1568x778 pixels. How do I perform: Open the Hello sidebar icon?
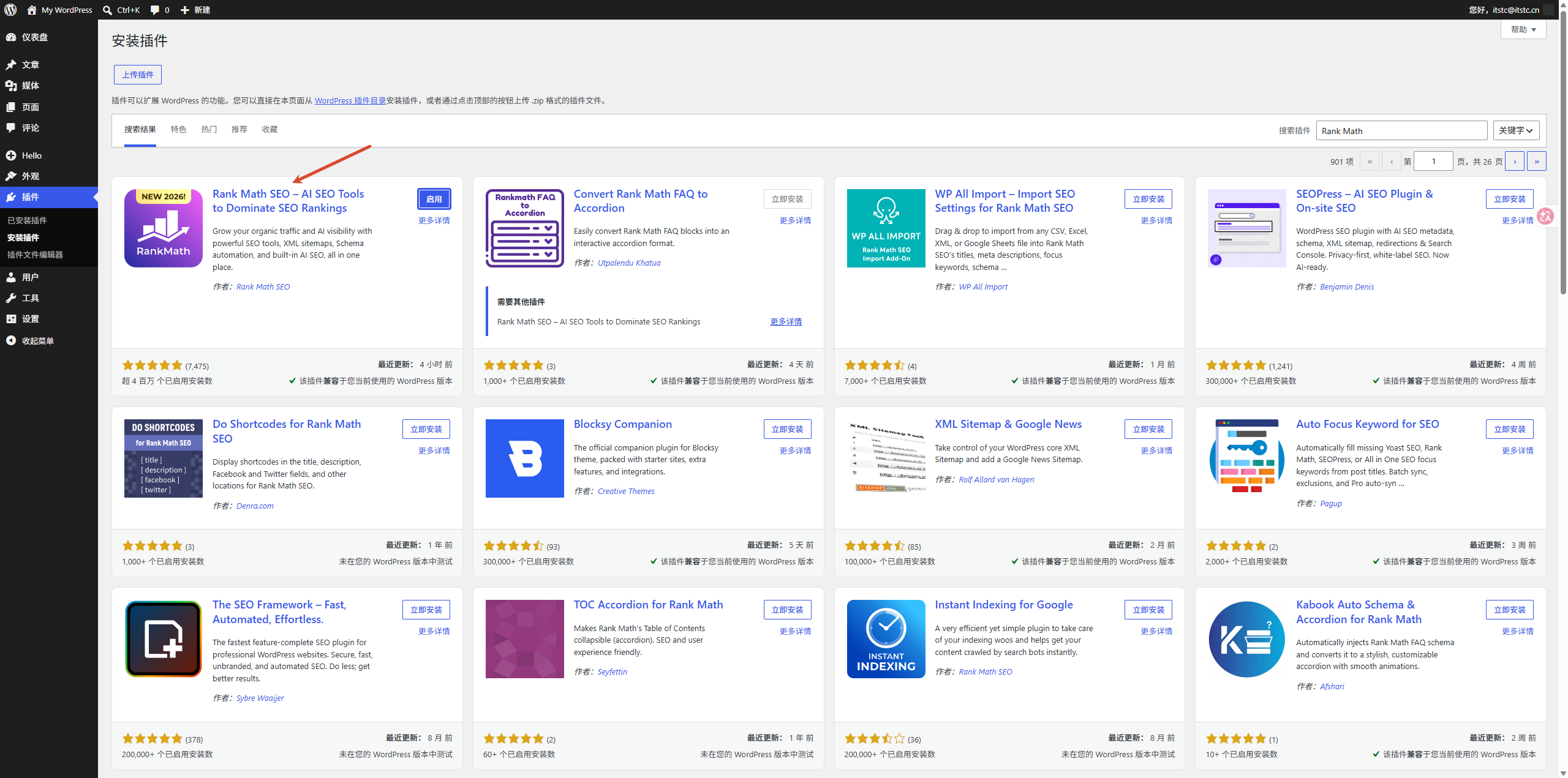tap(11, 155)
